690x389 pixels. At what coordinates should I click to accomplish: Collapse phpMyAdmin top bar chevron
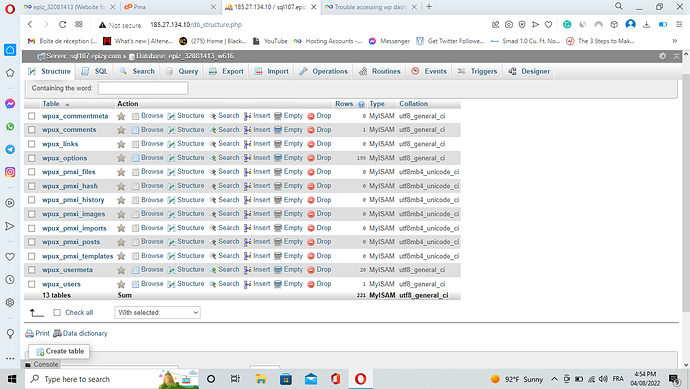point(677,56)
